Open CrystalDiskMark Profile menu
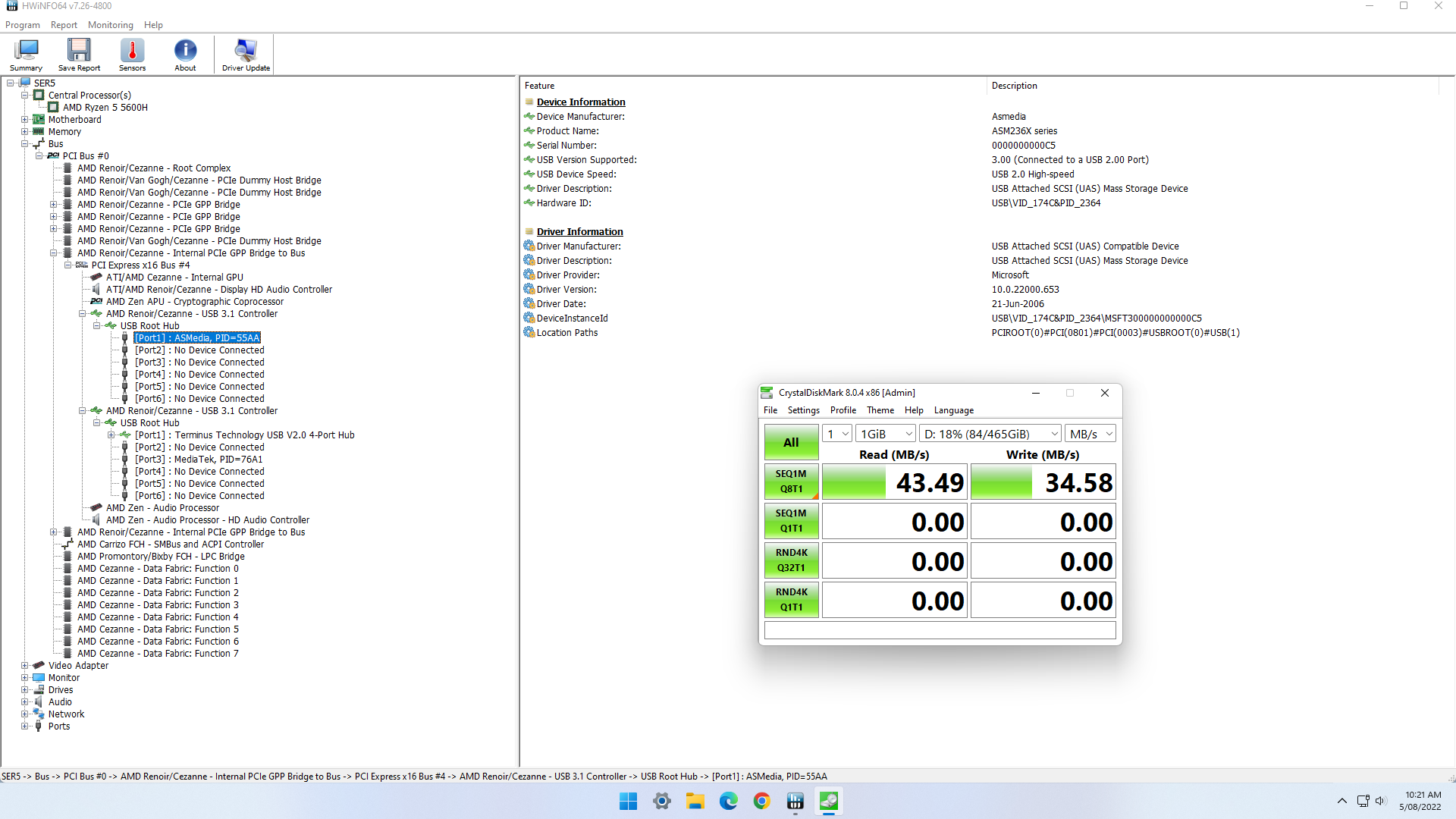Viewport: 1456px width, 819px height. [843, 410]
